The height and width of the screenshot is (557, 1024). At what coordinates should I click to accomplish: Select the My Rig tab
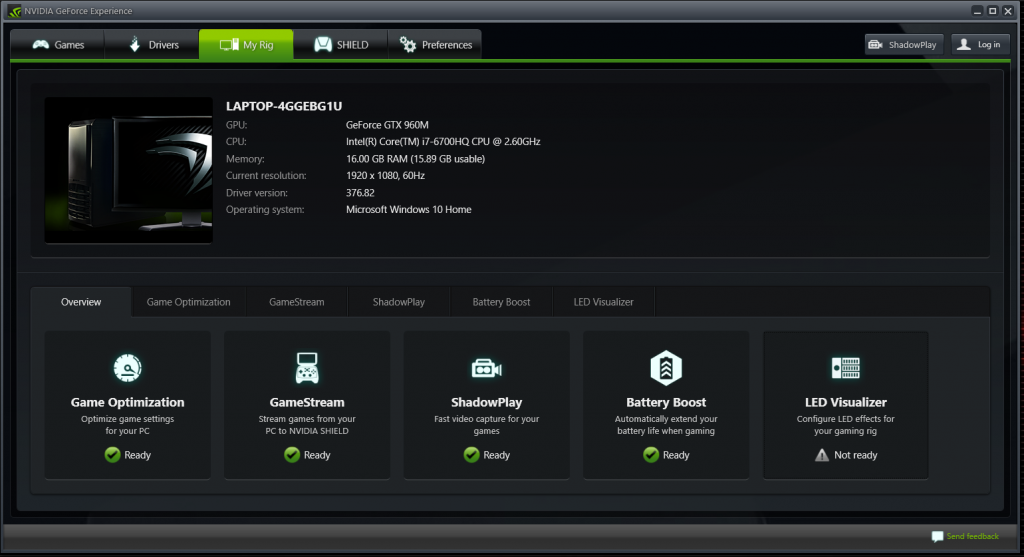pos(246,44)
